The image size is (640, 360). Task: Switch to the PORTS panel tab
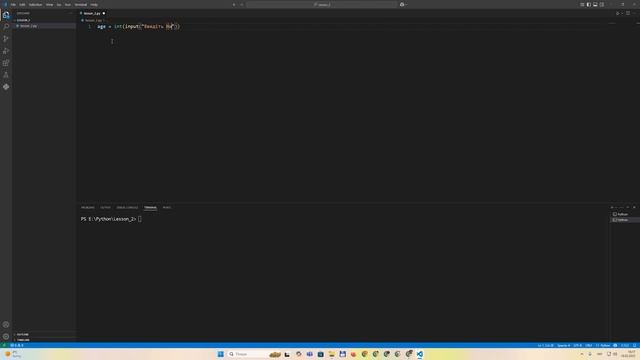(x=167, y=207)
